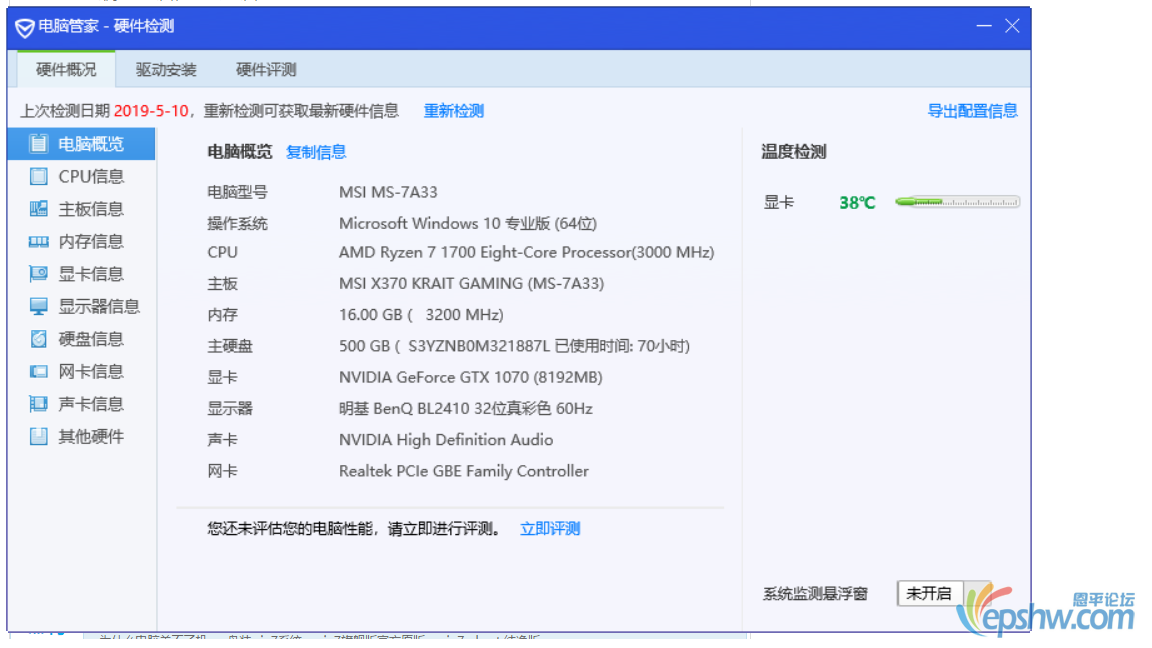
Task: Click the 38℃ temperature reading
Action: pyautogui.click(x=857, y=203)
